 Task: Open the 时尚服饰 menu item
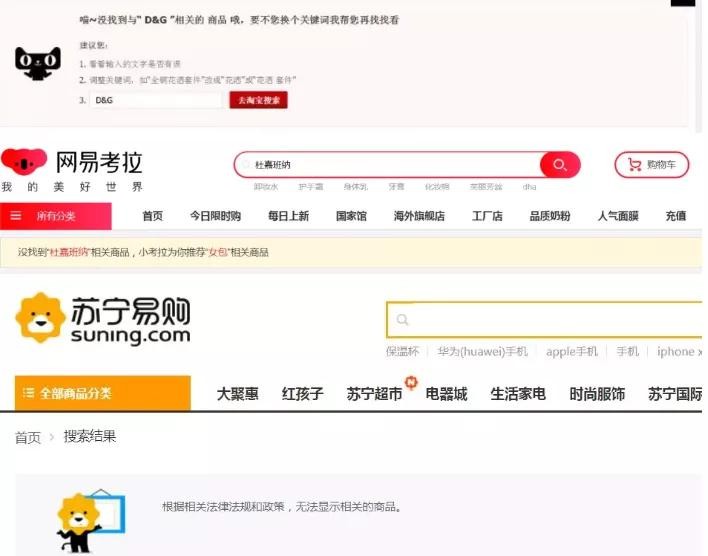(597, 394)
